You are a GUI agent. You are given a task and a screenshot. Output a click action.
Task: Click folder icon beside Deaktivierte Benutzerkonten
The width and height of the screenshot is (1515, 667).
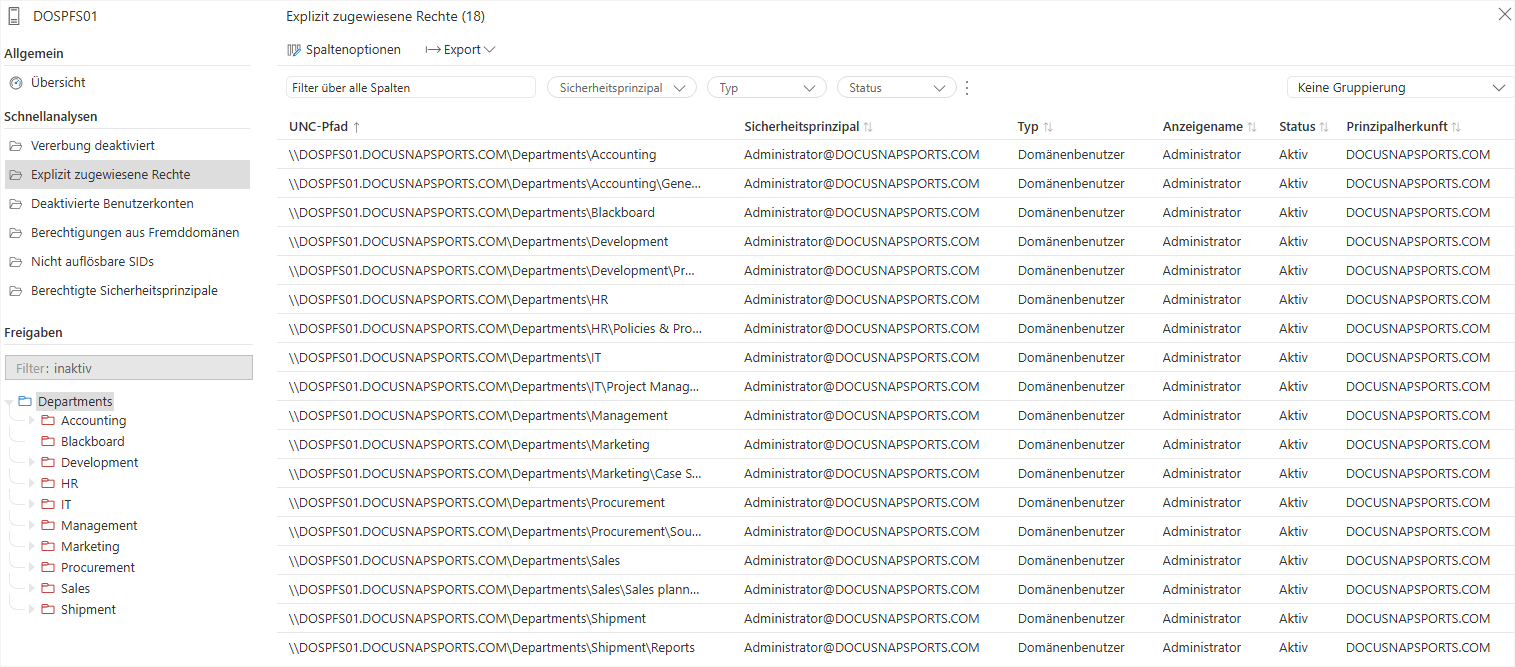(15, 204)
